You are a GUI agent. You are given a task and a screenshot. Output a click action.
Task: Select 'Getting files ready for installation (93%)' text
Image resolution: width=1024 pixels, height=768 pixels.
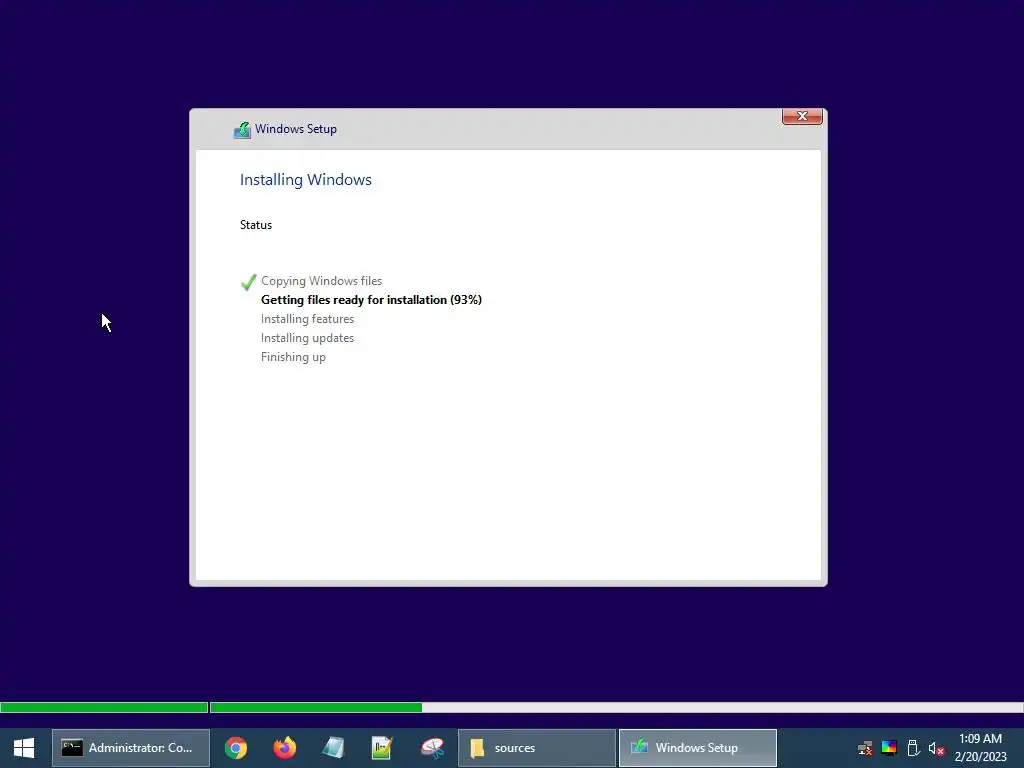(x=371, y=300)
